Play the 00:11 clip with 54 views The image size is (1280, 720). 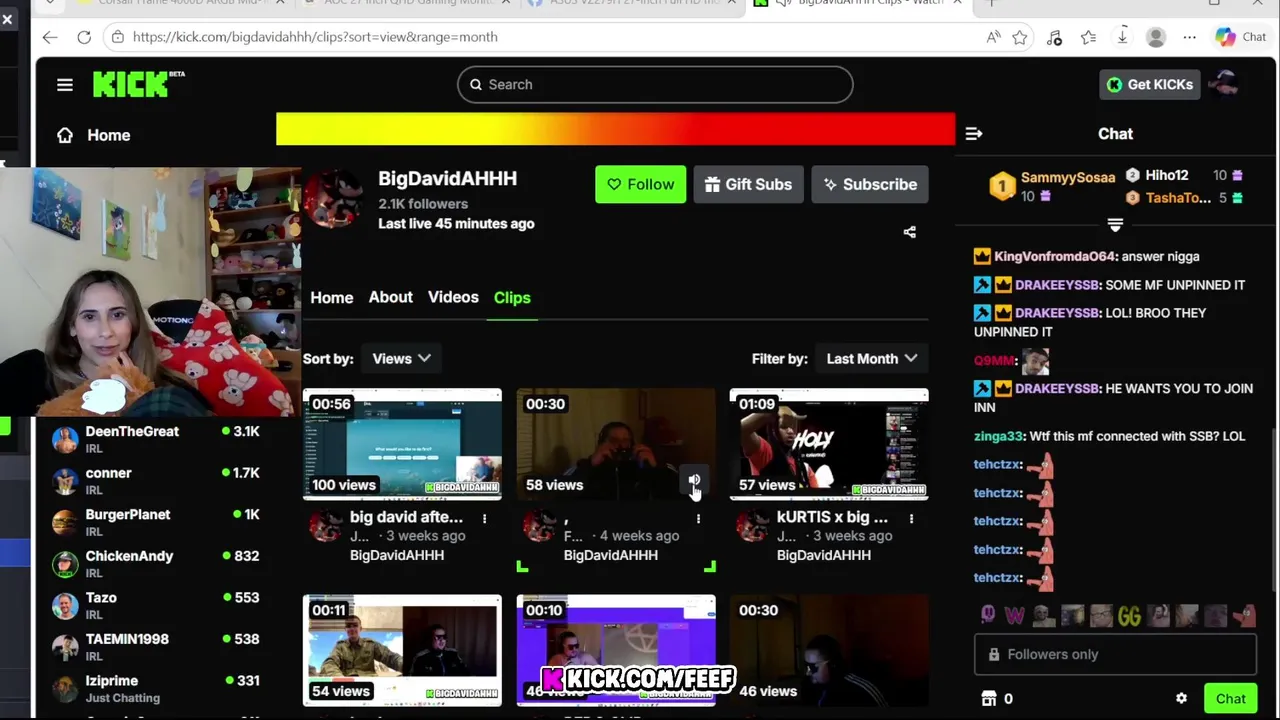pos(402,650)
